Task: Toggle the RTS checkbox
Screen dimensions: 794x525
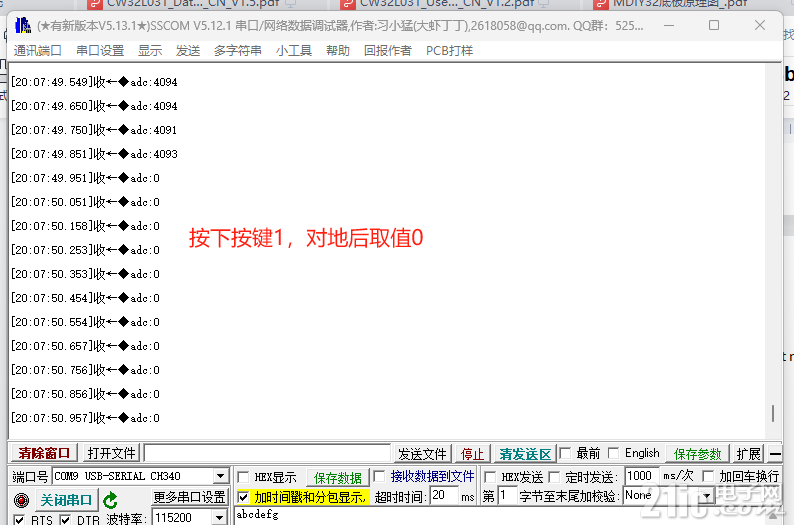Action: [19, 519]
